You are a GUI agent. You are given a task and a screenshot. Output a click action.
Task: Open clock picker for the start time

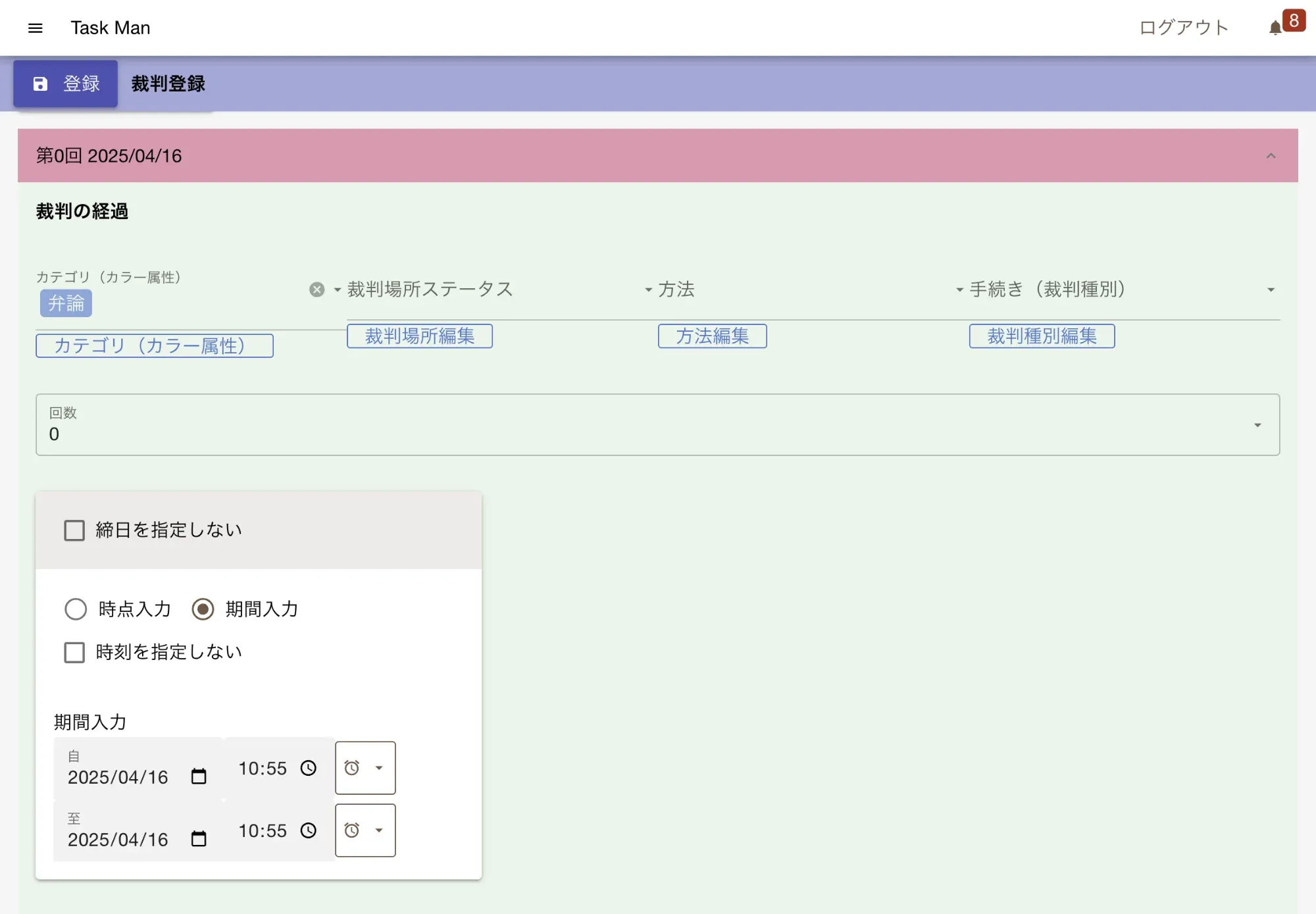(x=309, y=768)
